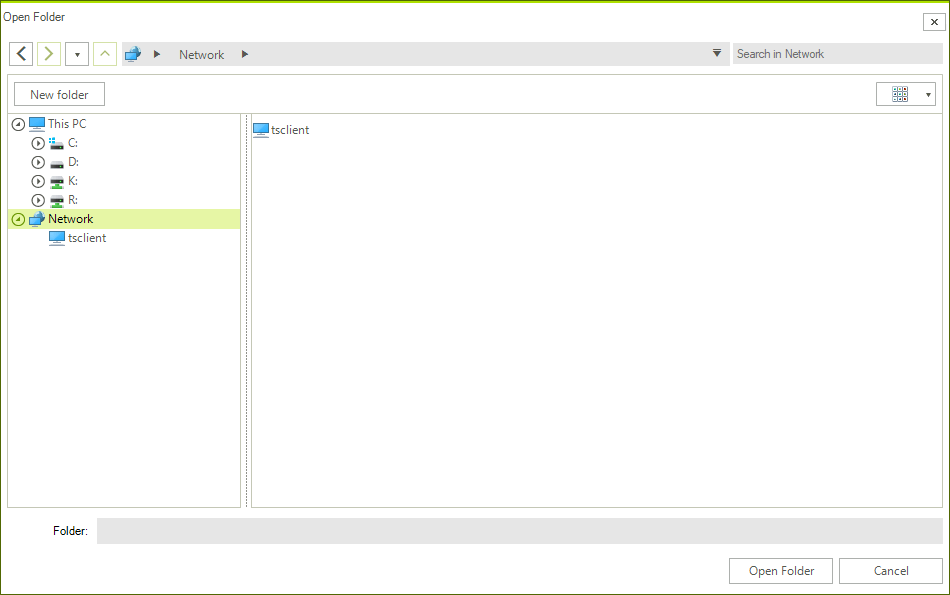Collapse the This PC tree node

[17, 123]
